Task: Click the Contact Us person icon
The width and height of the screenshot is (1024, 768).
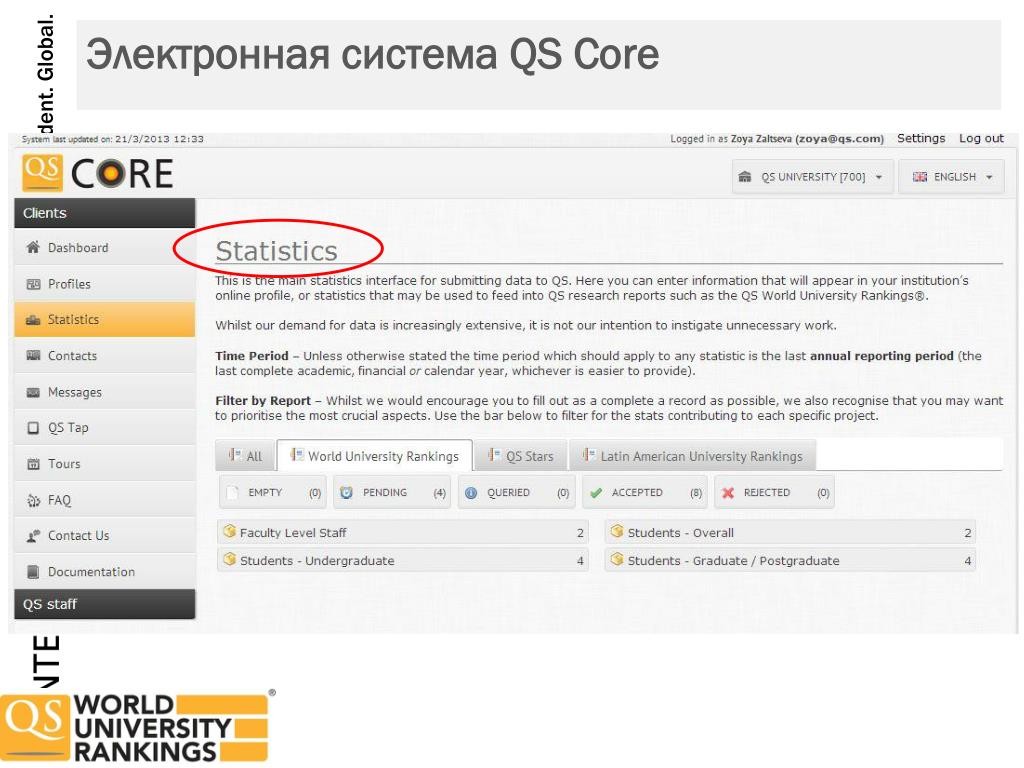Action: point(33,536)
